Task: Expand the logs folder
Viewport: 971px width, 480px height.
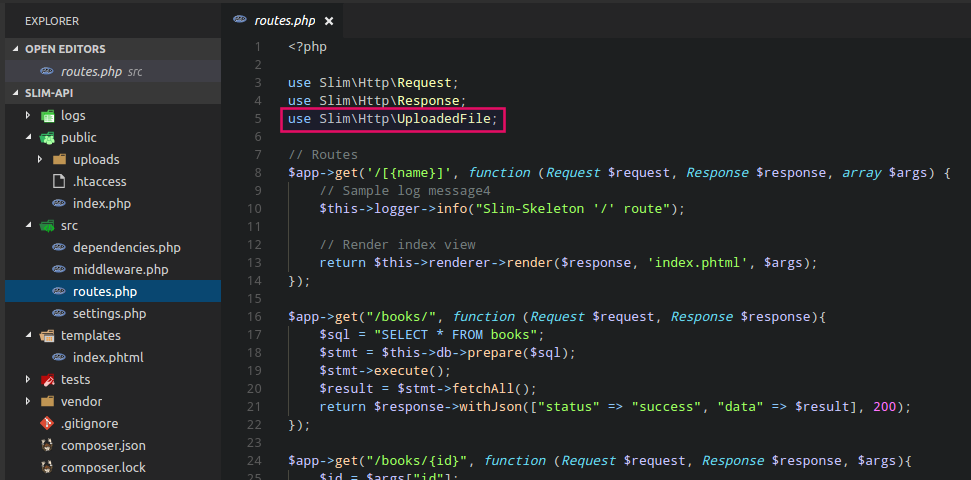Action: click(29, 116)
